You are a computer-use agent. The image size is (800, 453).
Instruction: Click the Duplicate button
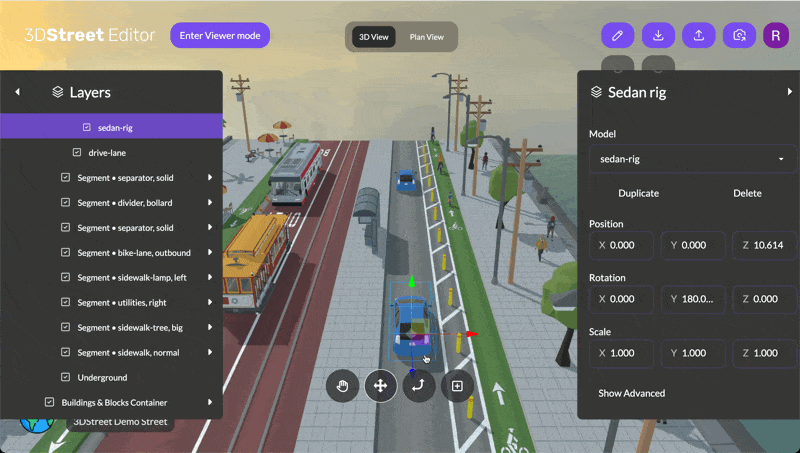[x=638, y=193]
